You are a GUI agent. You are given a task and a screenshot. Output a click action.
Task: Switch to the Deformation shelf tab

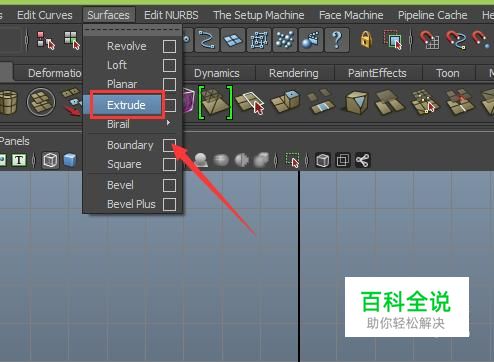tap(54, 73)
